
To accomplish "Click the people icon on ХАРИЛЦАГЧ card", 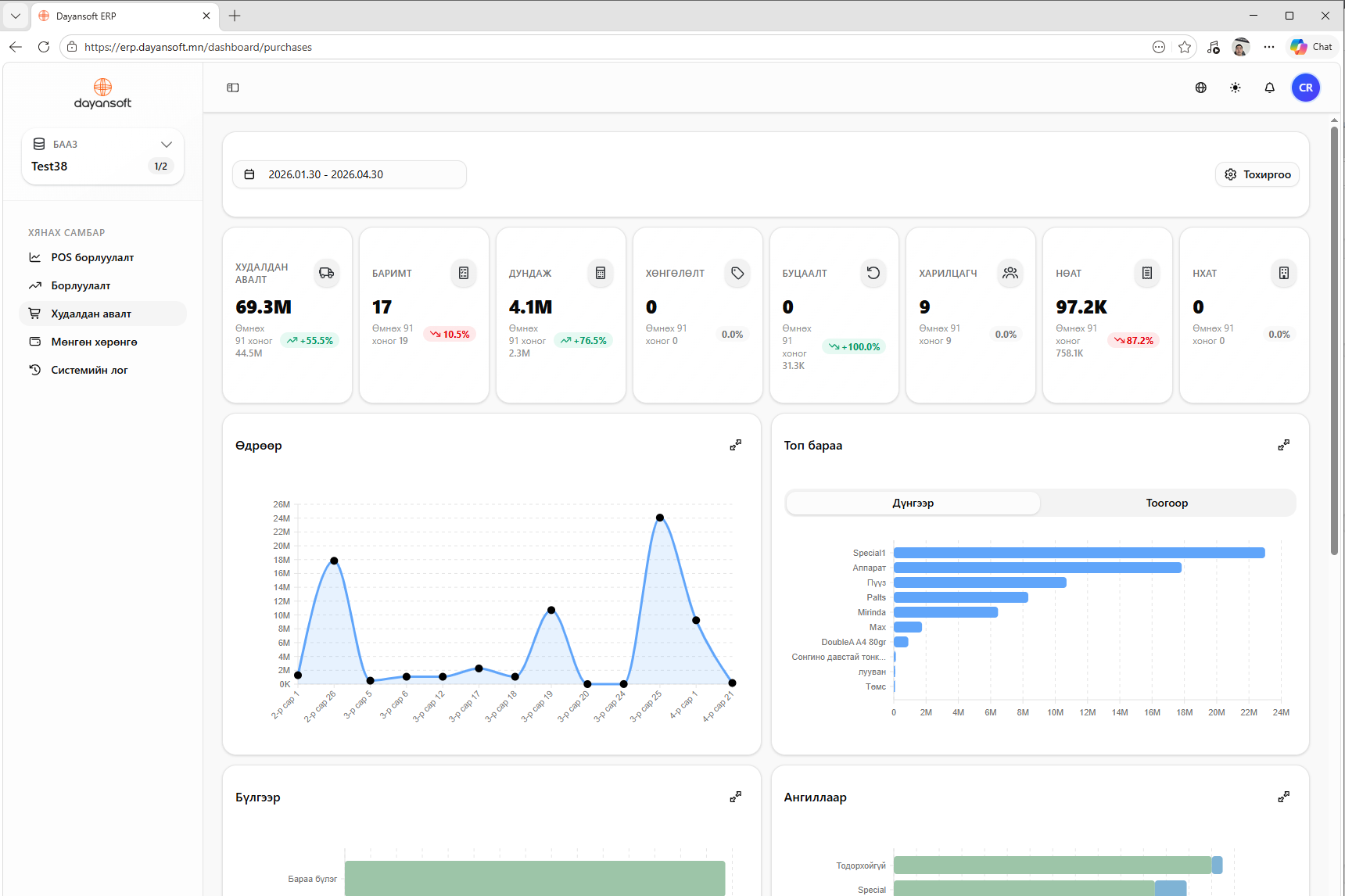I will pos(1010,273).
